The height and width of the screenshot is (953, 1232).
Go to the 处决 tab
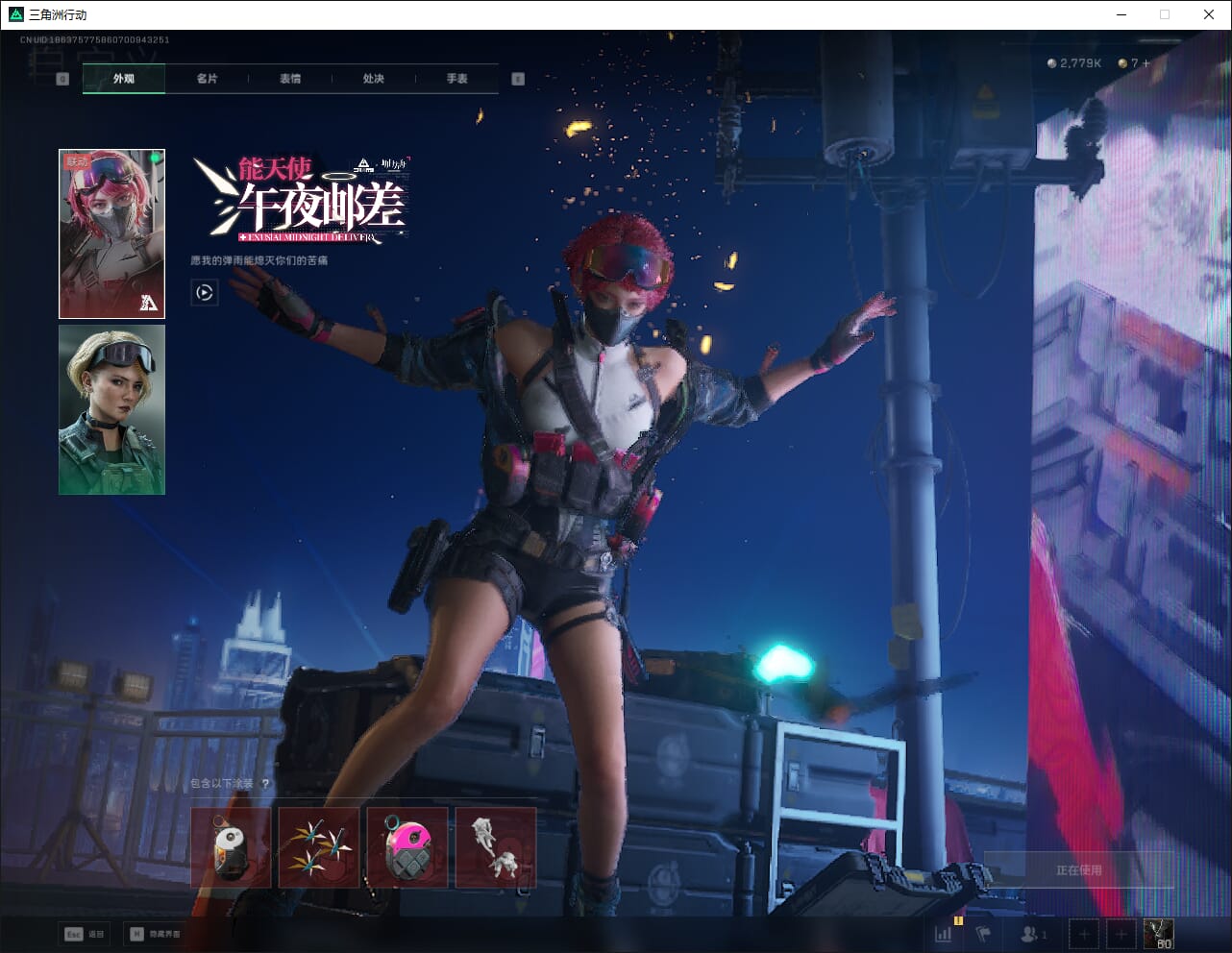coord(374,79)
